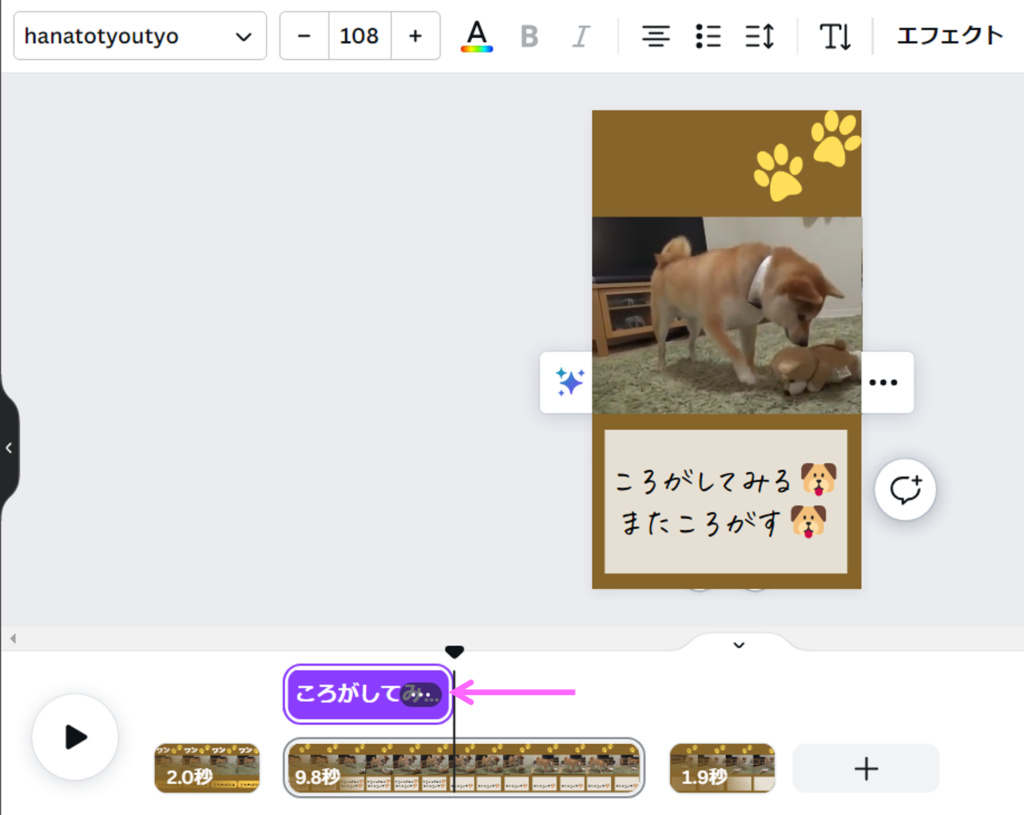The image size is (1024, 815).
Task: Open the エフェクト effects panel
Action: [x=949, y=36]
